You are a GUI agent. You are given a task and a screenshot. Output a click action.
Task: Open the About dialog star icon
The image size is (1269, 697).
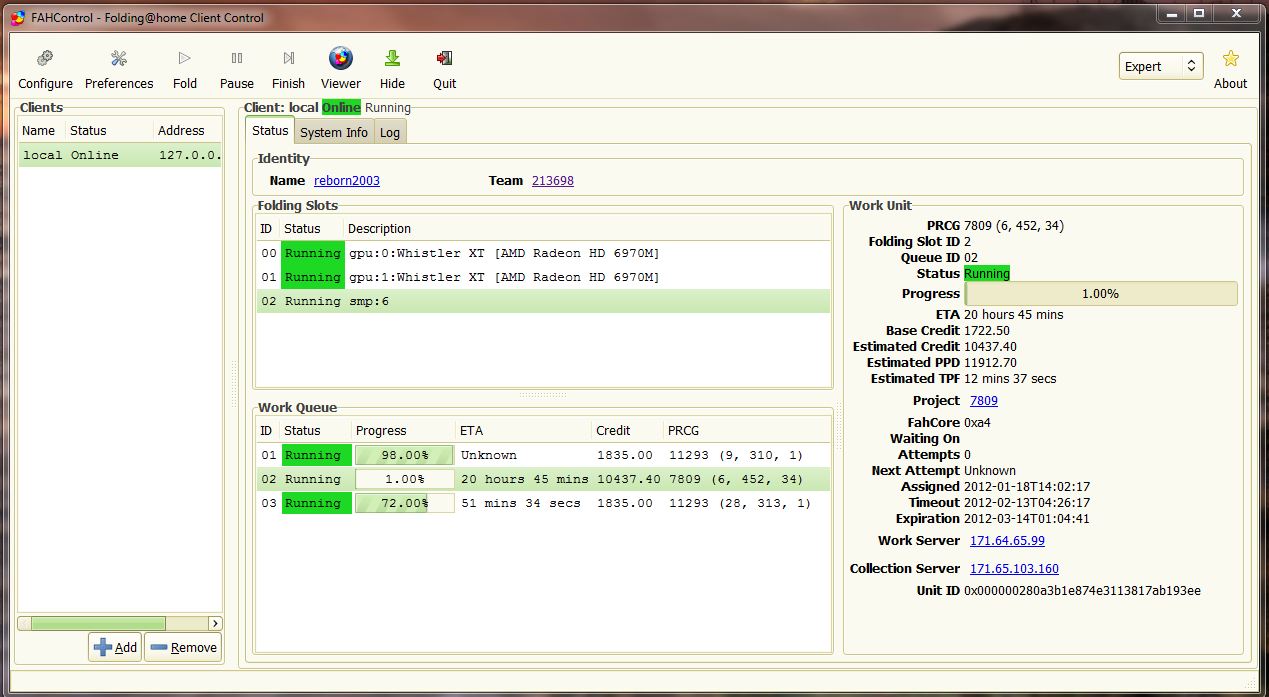[1231, 70]
